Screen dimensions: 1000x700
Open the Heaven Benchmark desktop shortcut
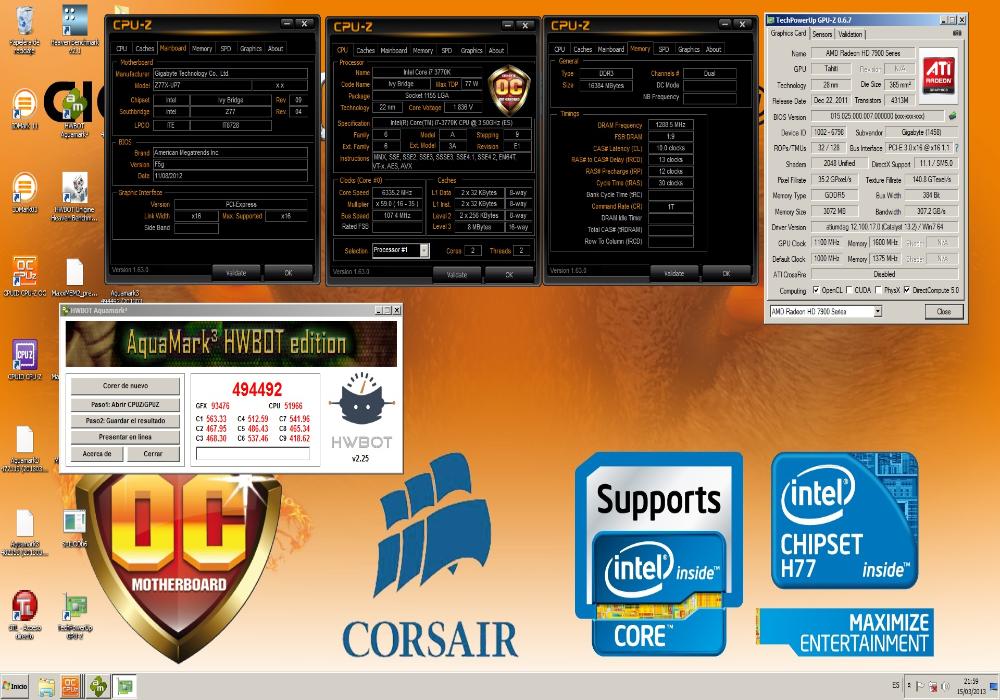tap(75, 29)
